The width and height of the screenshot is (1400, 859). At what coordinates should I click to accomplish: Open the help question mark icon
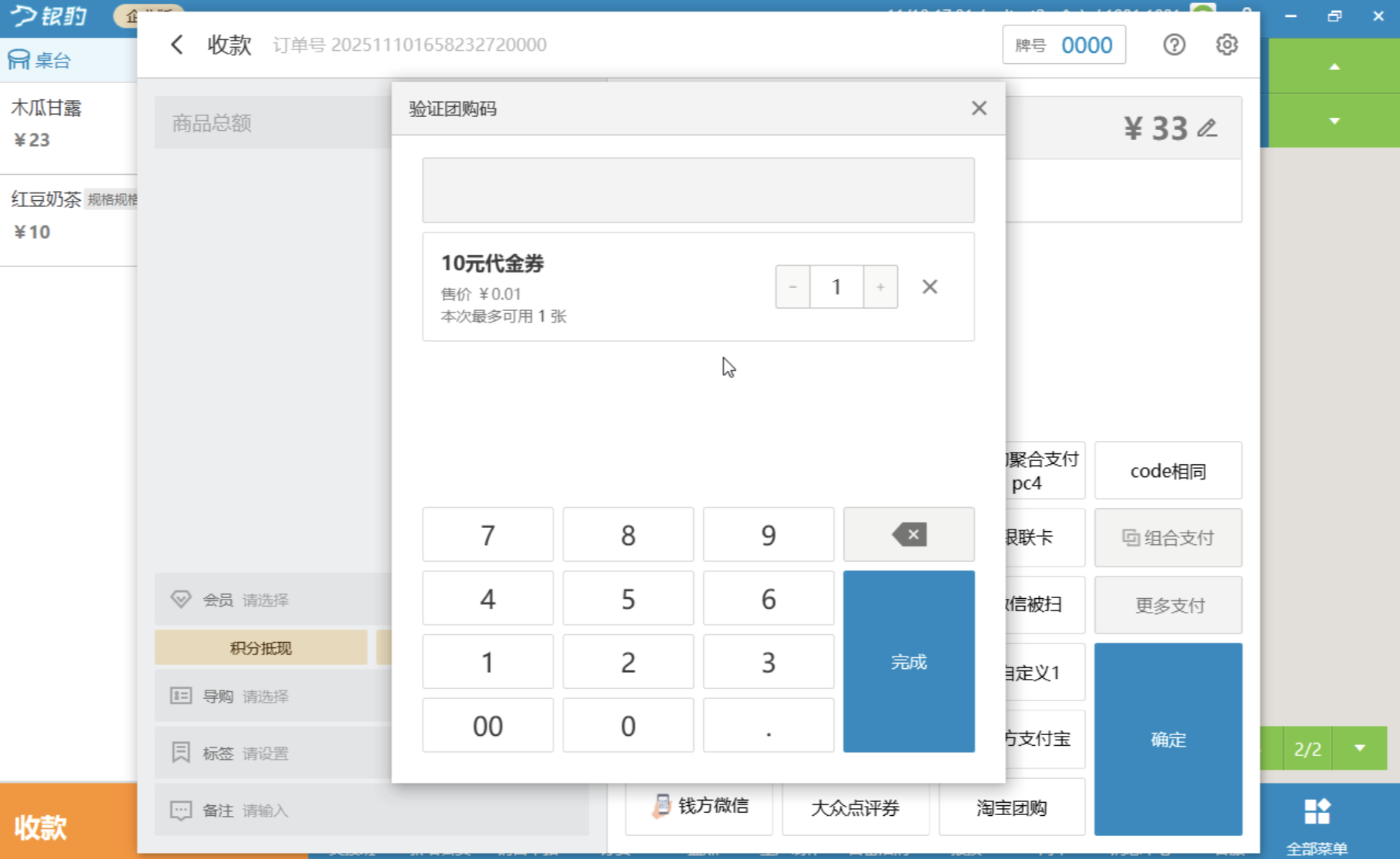click(1174, 45)
